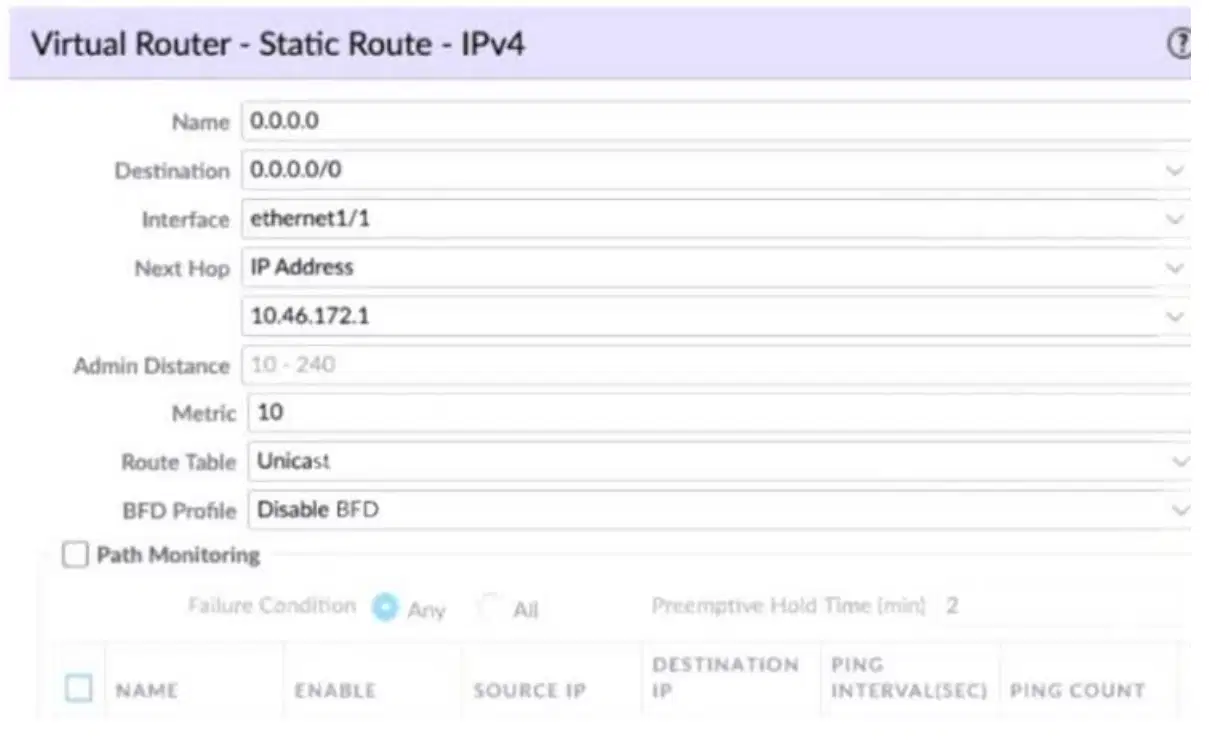Open the Next Hop type dropdown
Screen dimensions: 1209x753
(x=716, y=267)
